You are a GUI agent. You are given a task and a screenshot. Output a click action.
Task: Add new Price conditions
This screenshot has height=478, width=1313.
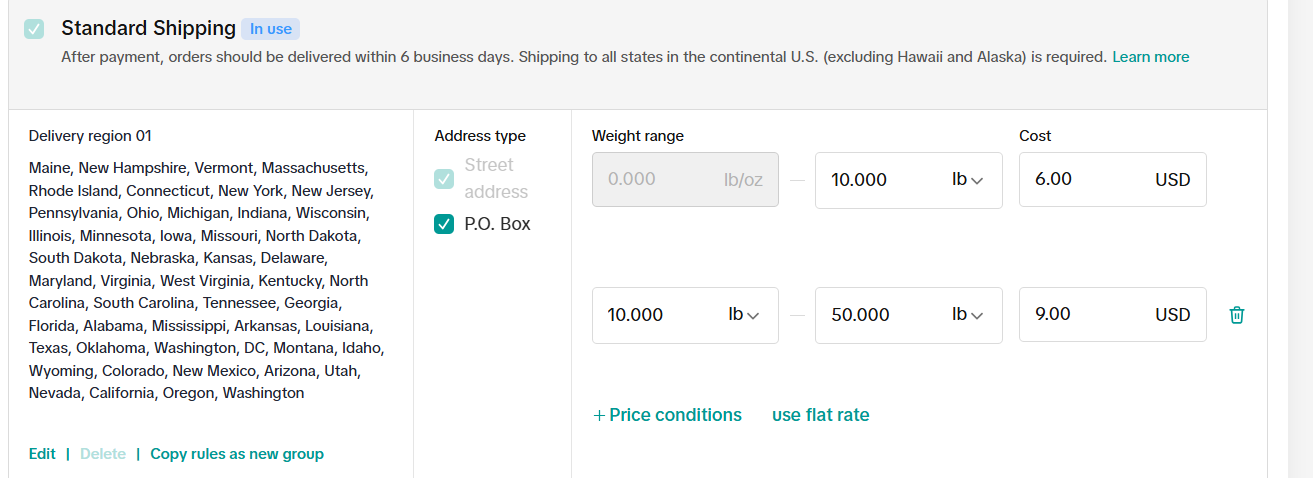pyautogui.click(x=667, y=415)
